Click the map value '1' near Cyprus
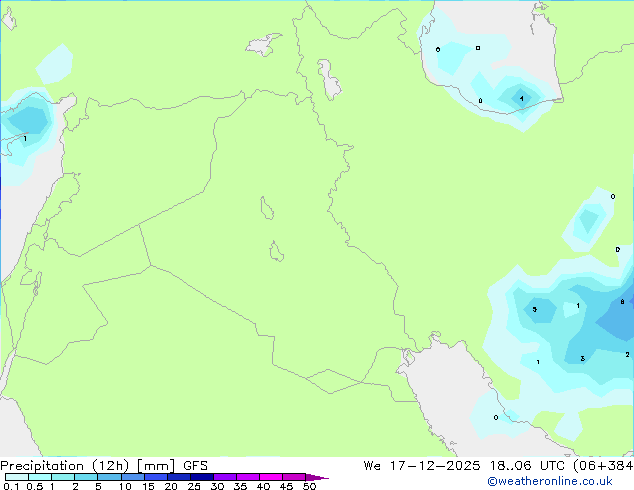 coord(25,139)
